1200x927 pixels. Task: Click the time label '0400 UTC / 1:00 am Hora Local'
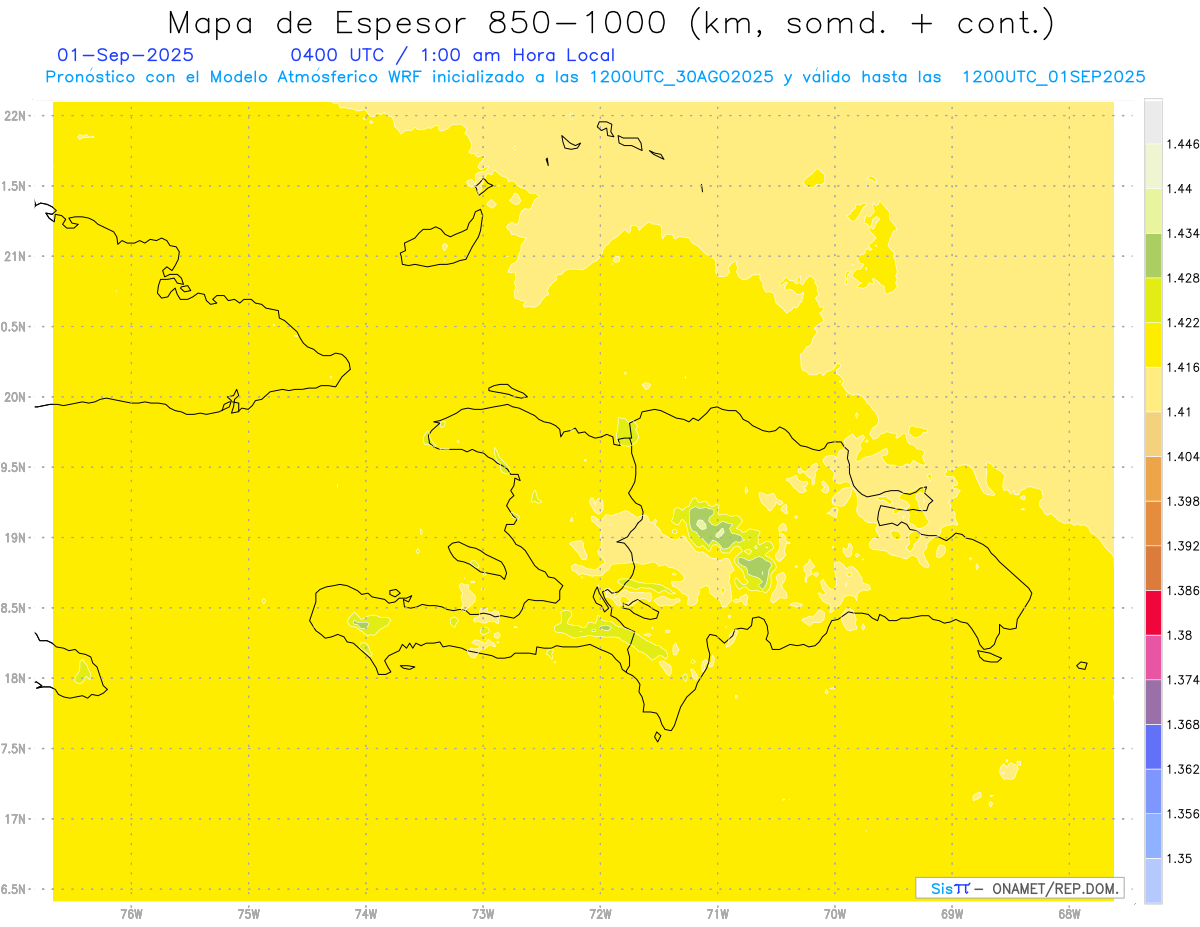tap(452, 55)
